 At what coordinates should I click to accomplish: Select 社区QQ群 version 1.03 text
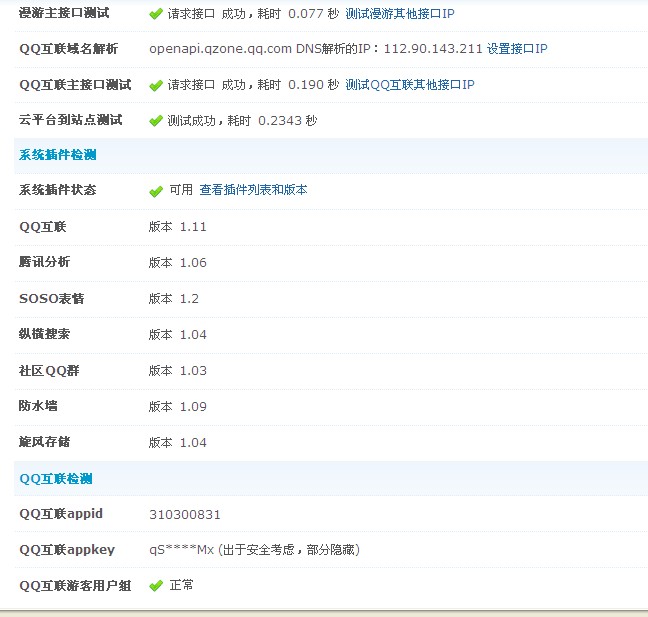(178, 371)
